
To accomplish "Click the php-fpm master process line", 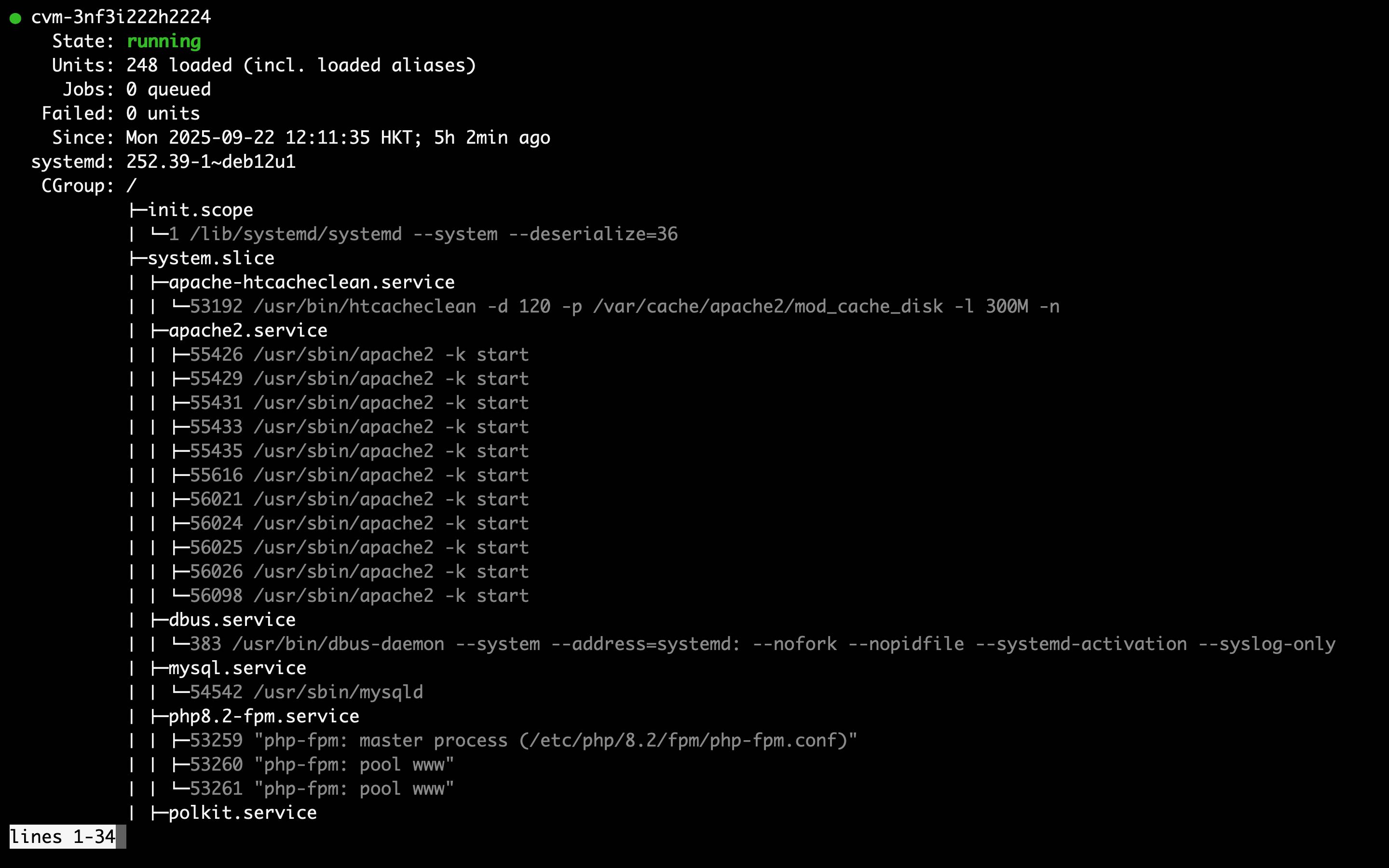I will (x=522, y=741).
